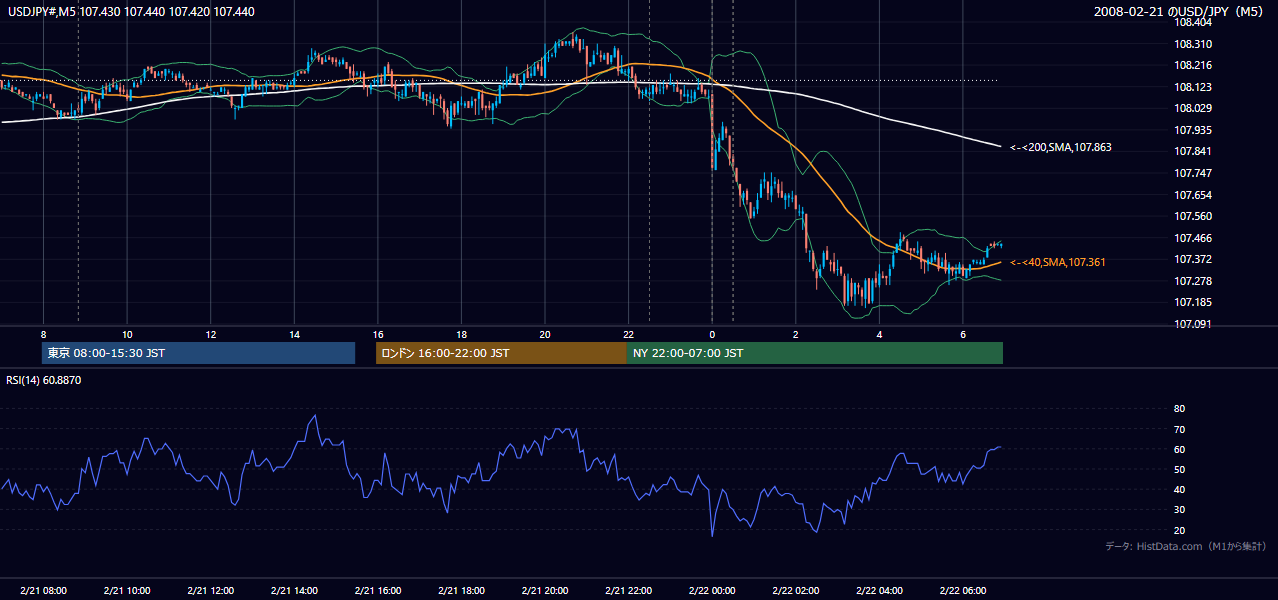Click price axis value 107.466
The image size is (1278, 600).
click(x=1193, y=238)
